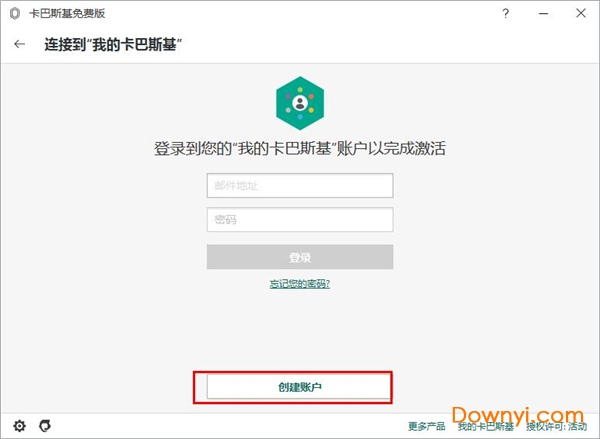Go back using the left arrow
600x439 pixels.
(x=20, y=44)
